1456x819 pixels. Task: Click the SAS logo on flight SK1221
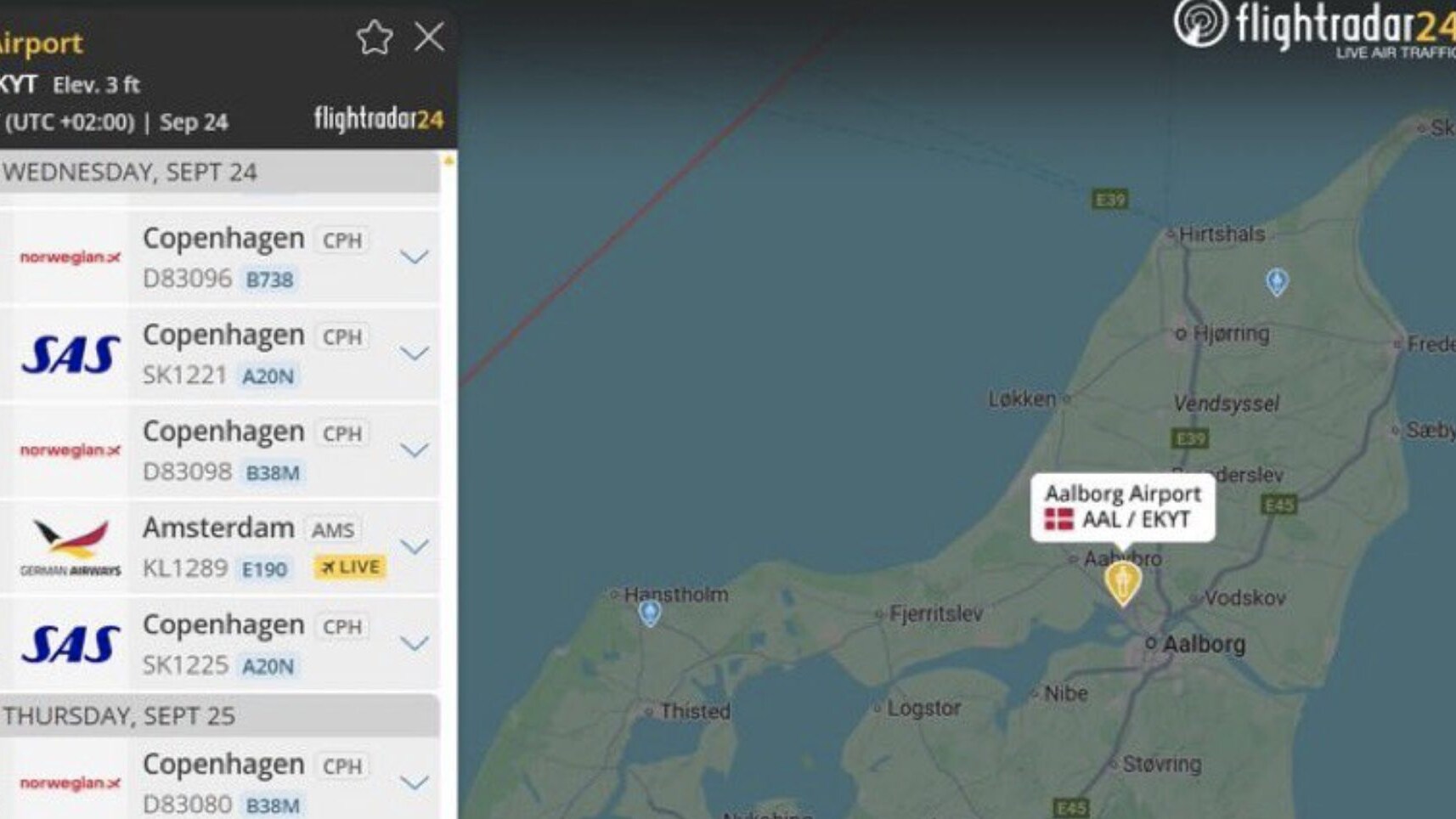click(70, 354)
